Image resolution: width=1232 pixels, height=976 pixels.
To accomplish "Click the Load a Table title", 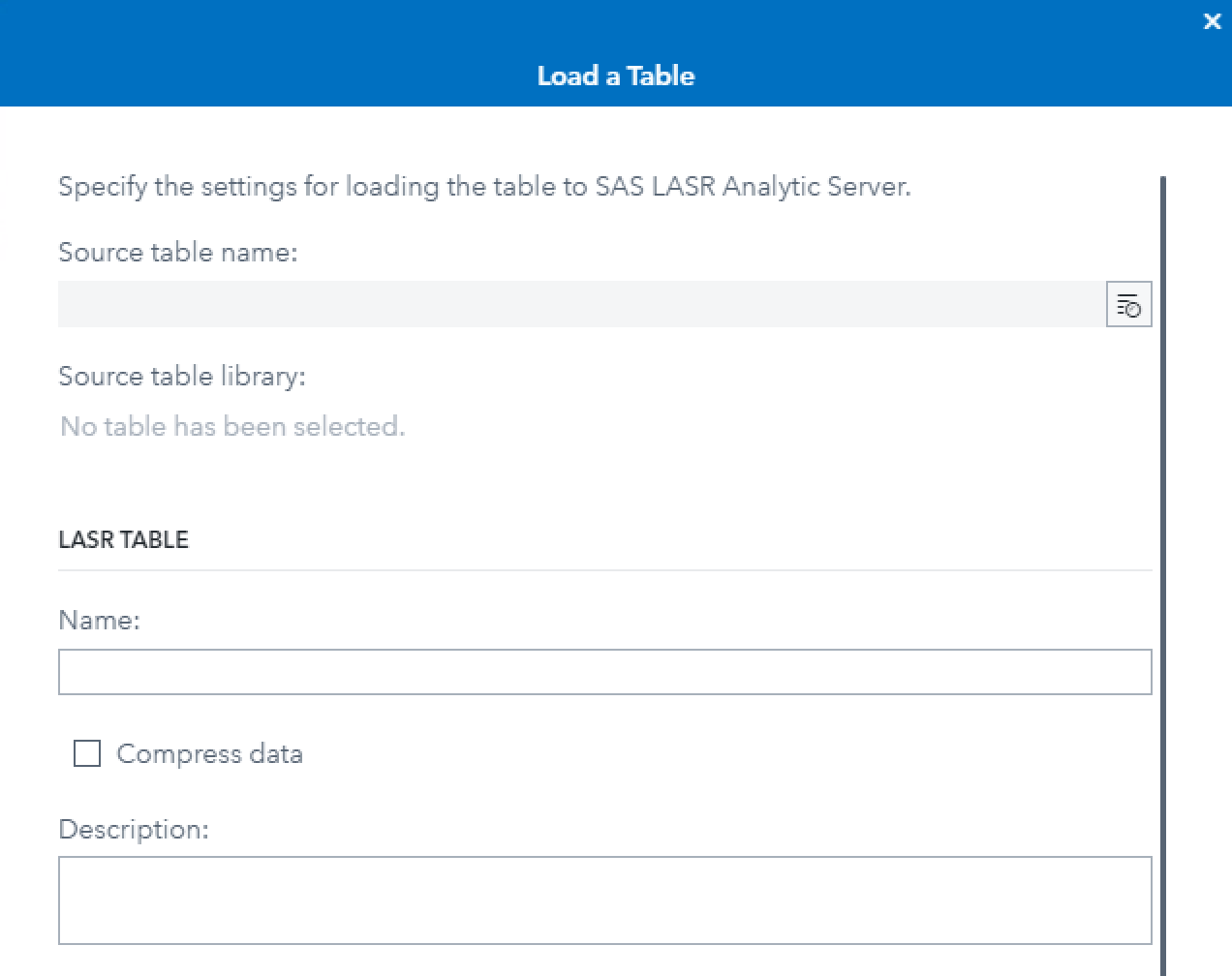I will point(616,76).
